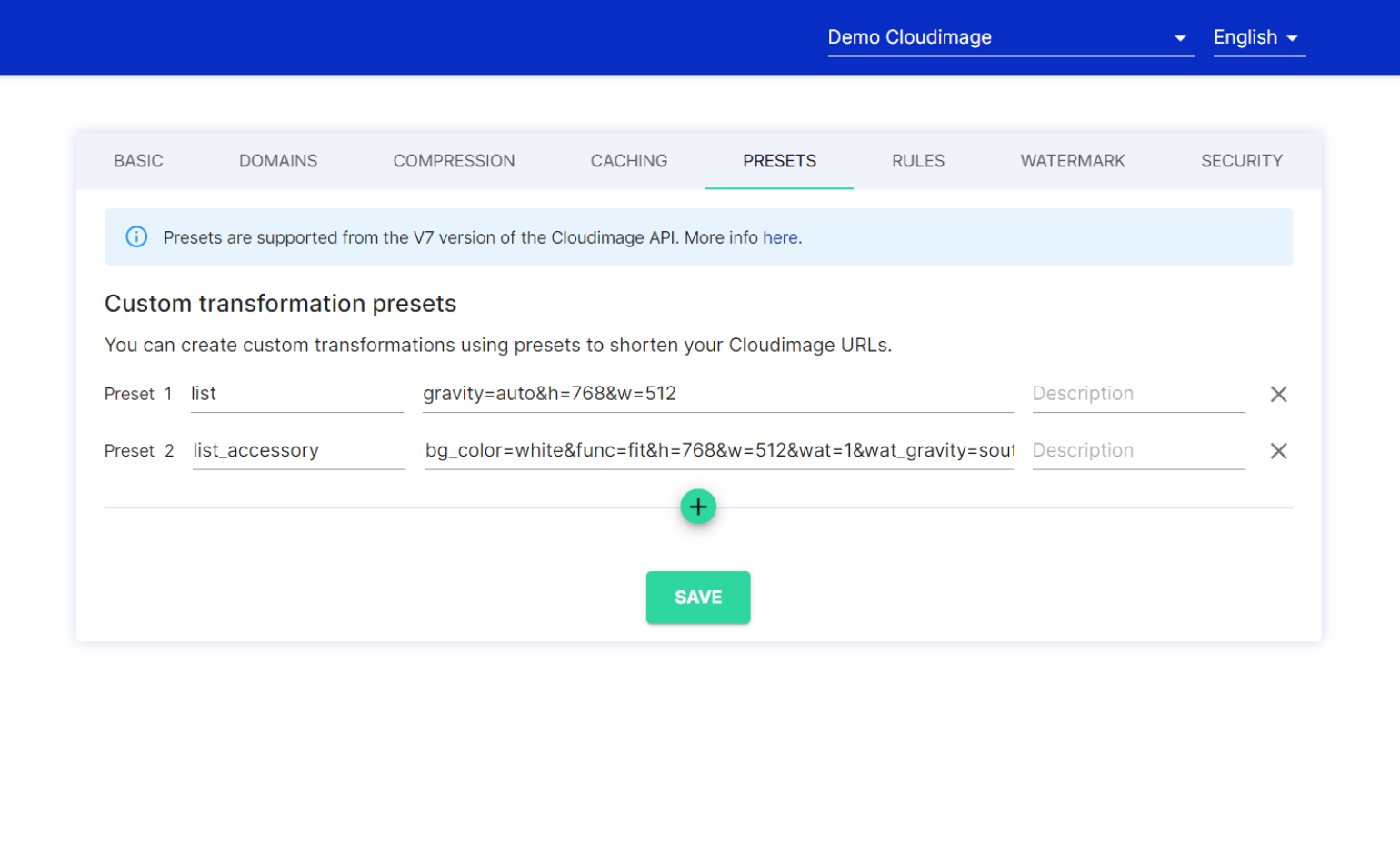Follow the 'here' more info link
Screen dimensions: 1400x864
pyautogui.click(x=780, y=237)
